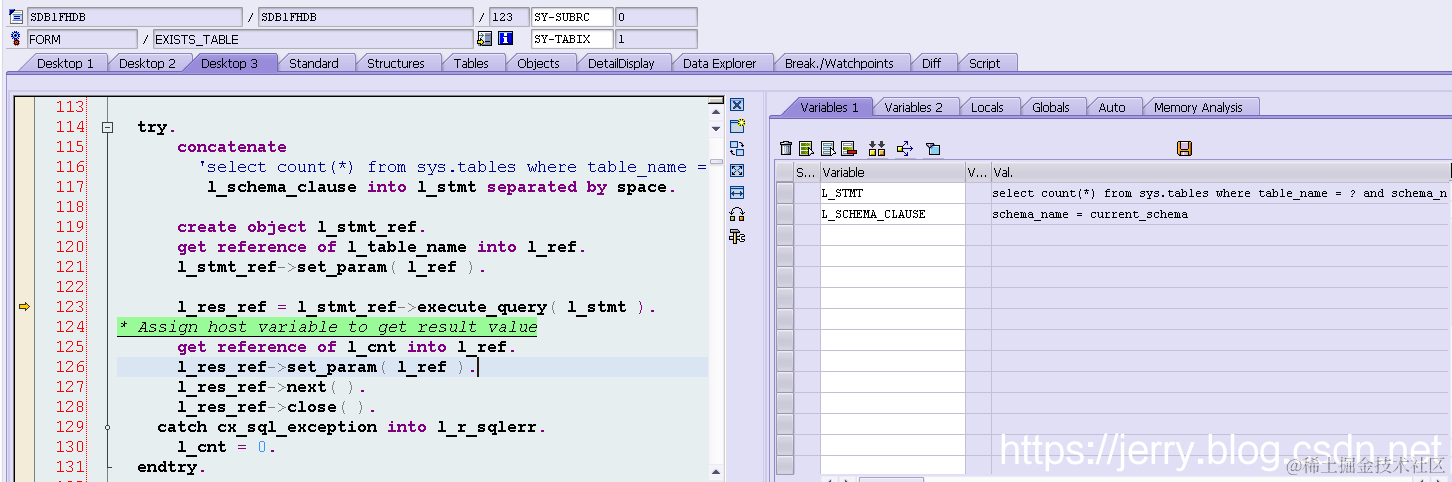Screen dimensions: 1452x482
Task: Open the Script tab
Action: coord(984,63)
